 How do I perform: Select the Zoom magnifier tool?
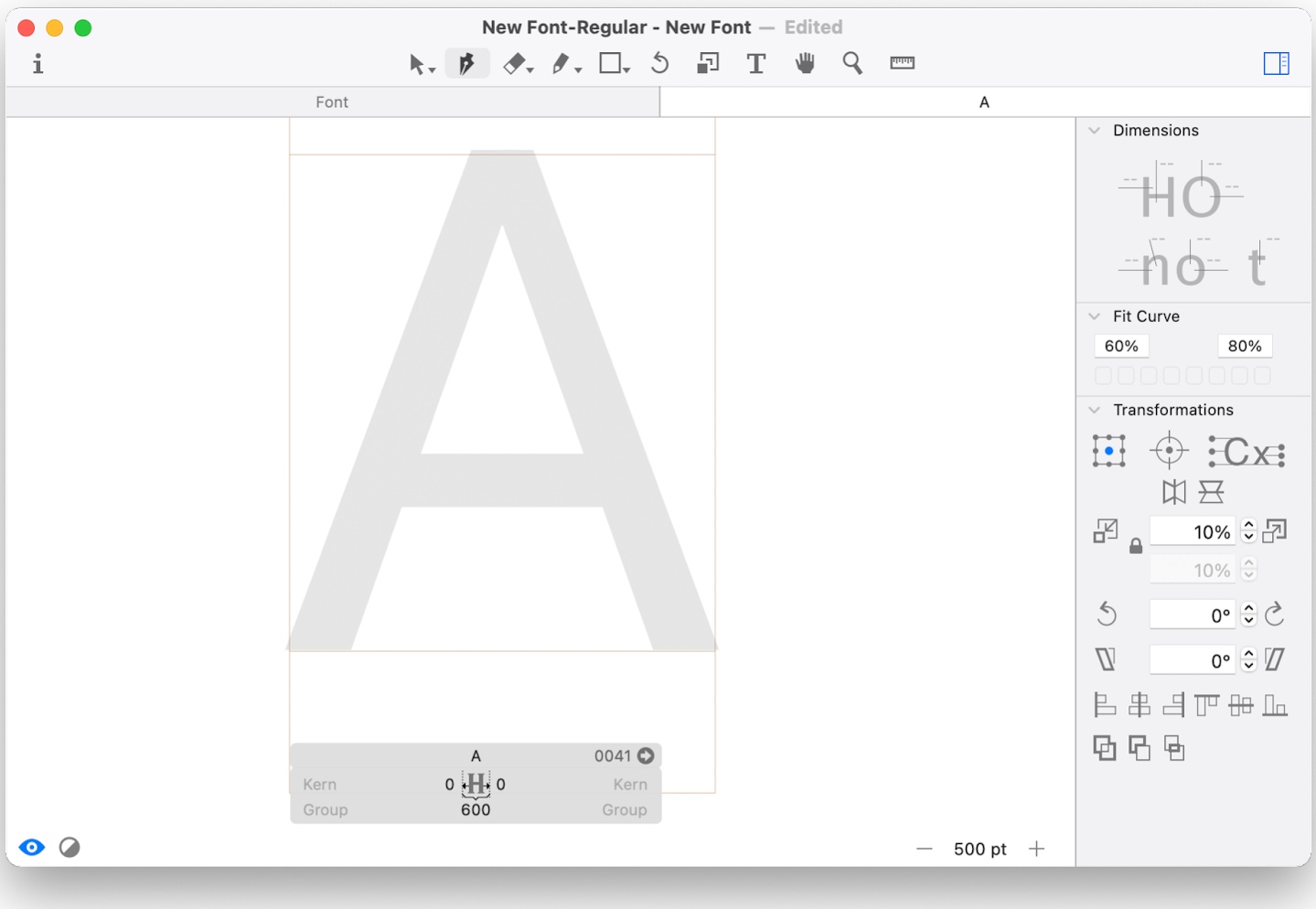coord(852,63)
